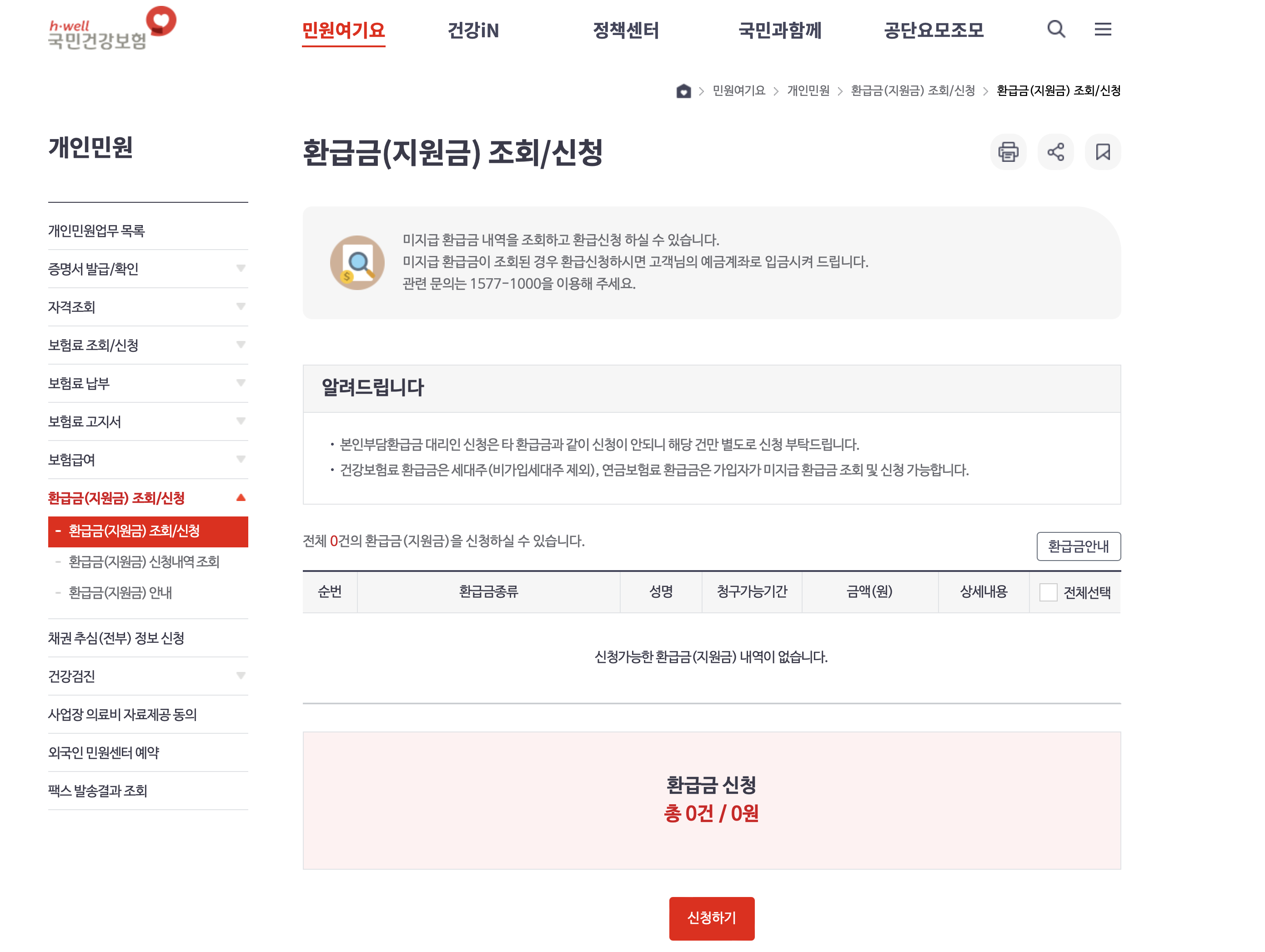1265x952 pixels.
Task: Open 환급금(지원금) 신청내역 조회 submenu link
Action: pos(144,562)
